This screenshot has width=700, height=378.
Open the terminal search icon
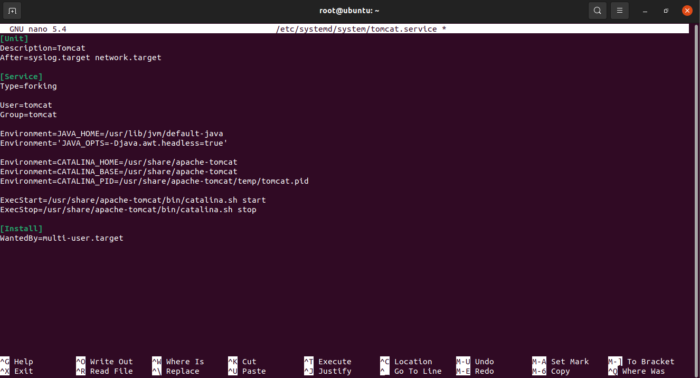(x=597, y=11)
